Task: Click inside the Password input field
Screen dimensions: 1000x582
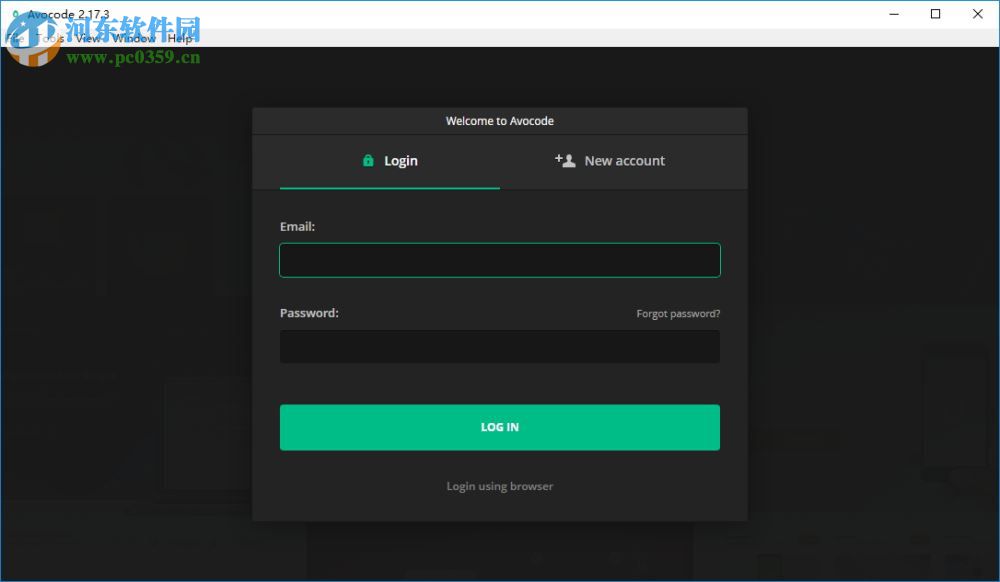Action: pyautogui.click(x=499, y=346)
